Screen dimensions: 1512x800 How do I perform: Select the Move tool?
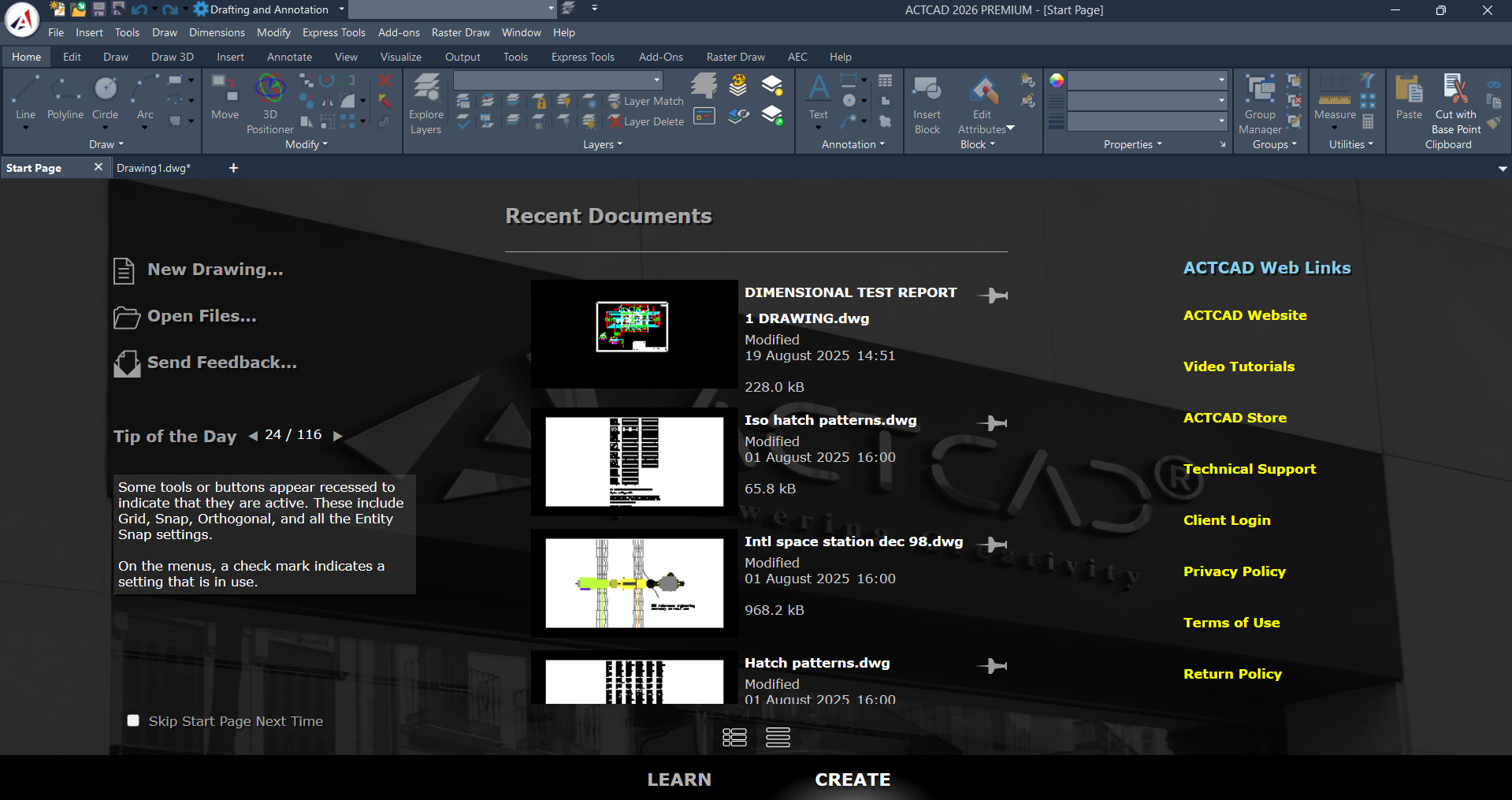pos(225,97)
